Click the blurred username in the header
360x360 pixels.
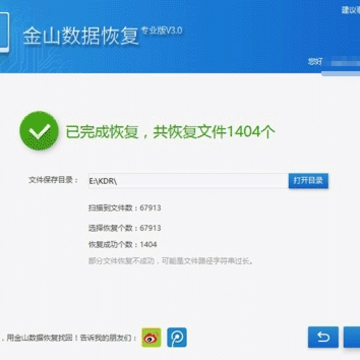(x=342, y=63)
